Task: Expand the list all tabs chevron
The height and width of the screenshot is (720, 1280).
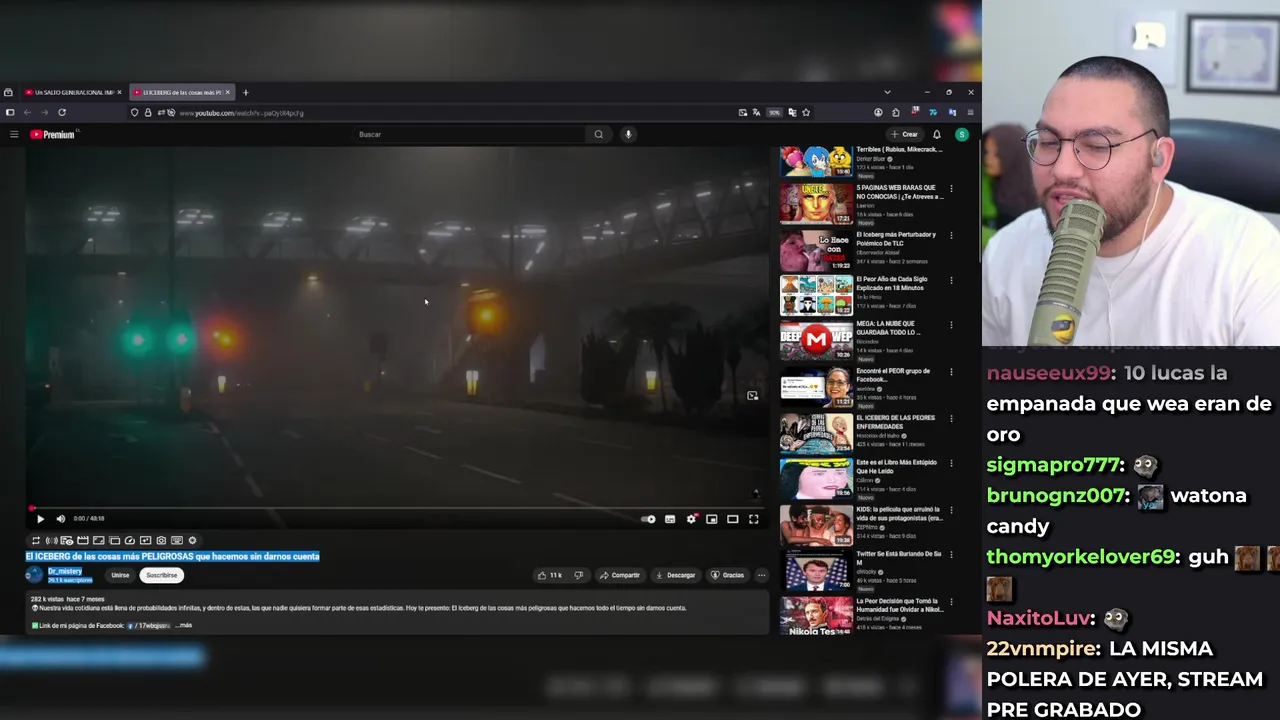Action: click(887, 92)
